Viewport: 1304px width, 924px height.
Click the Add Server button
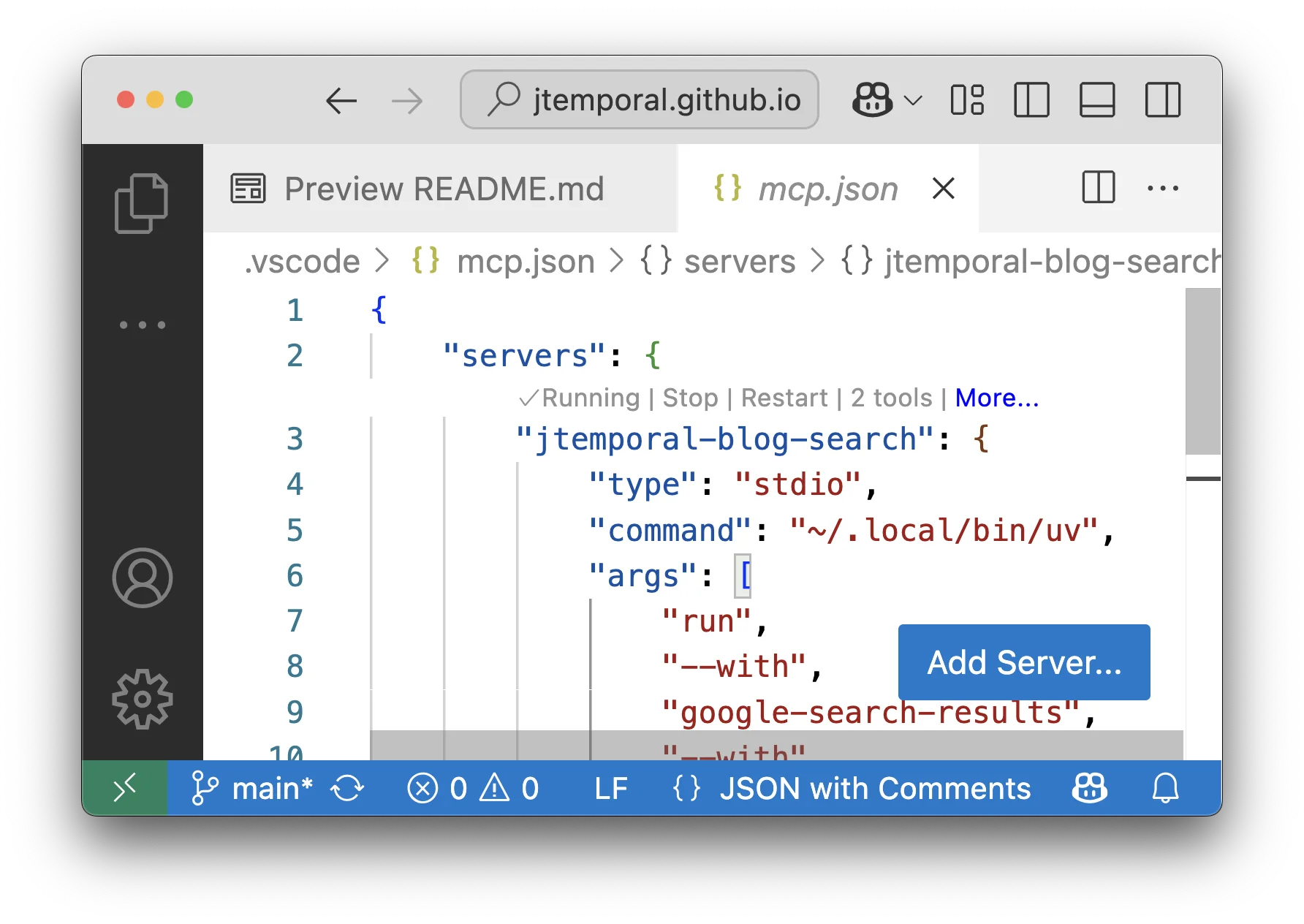coord(1023,662)
